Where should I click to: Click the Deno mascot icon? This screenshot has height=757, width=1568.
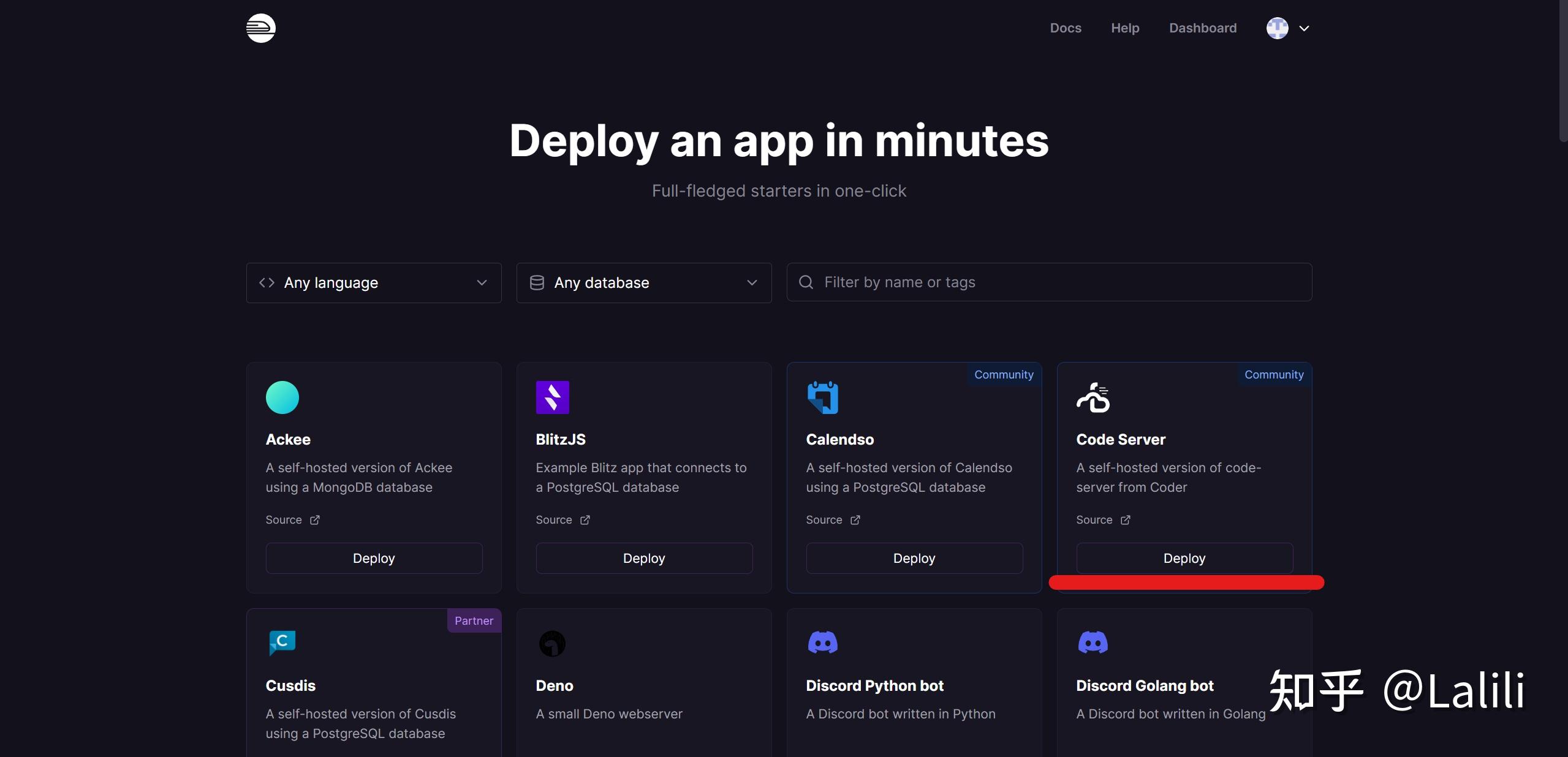[x=552, y=644]
